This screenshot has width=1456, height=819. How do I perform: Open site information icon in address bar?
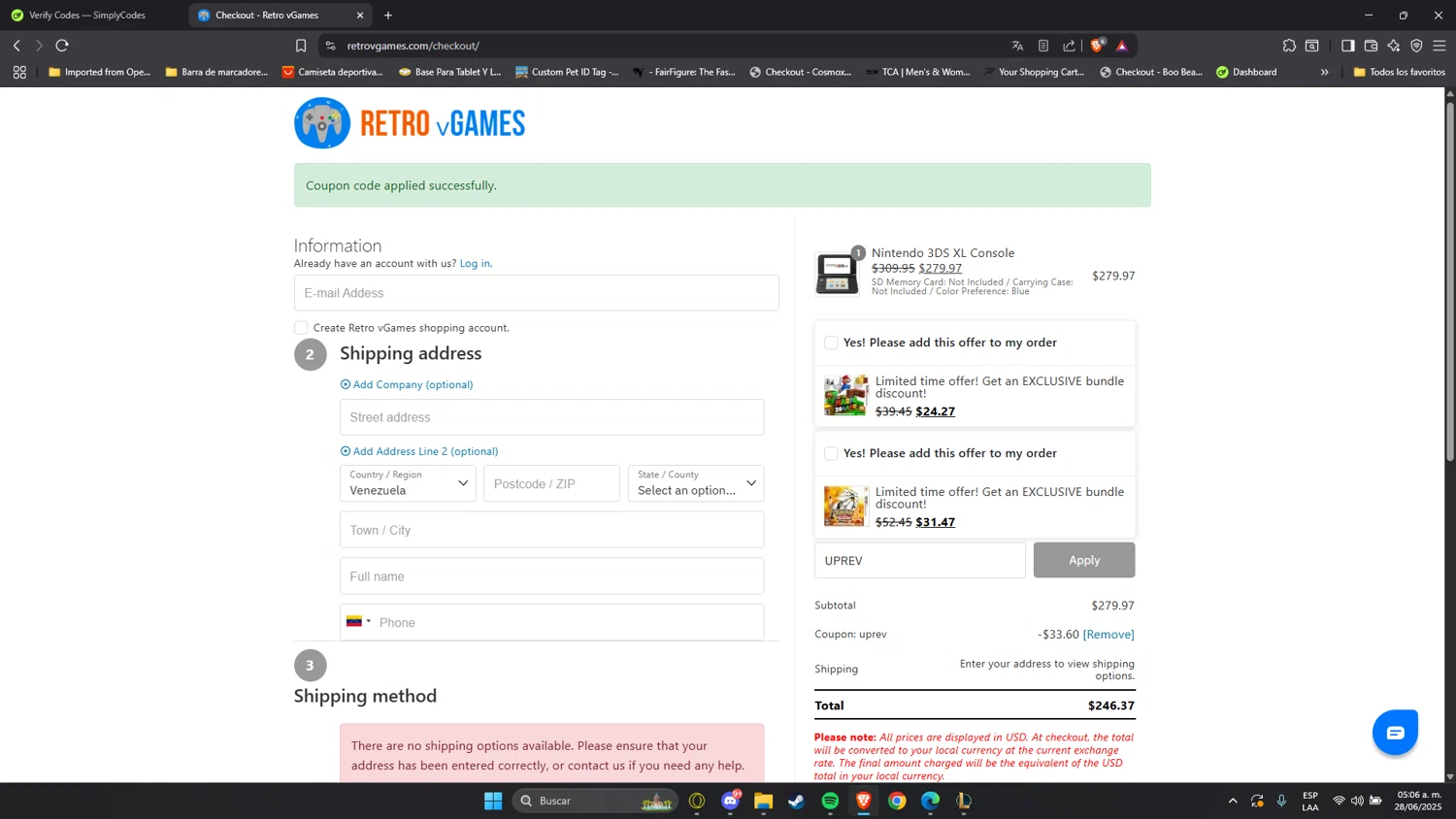(330, 46)
